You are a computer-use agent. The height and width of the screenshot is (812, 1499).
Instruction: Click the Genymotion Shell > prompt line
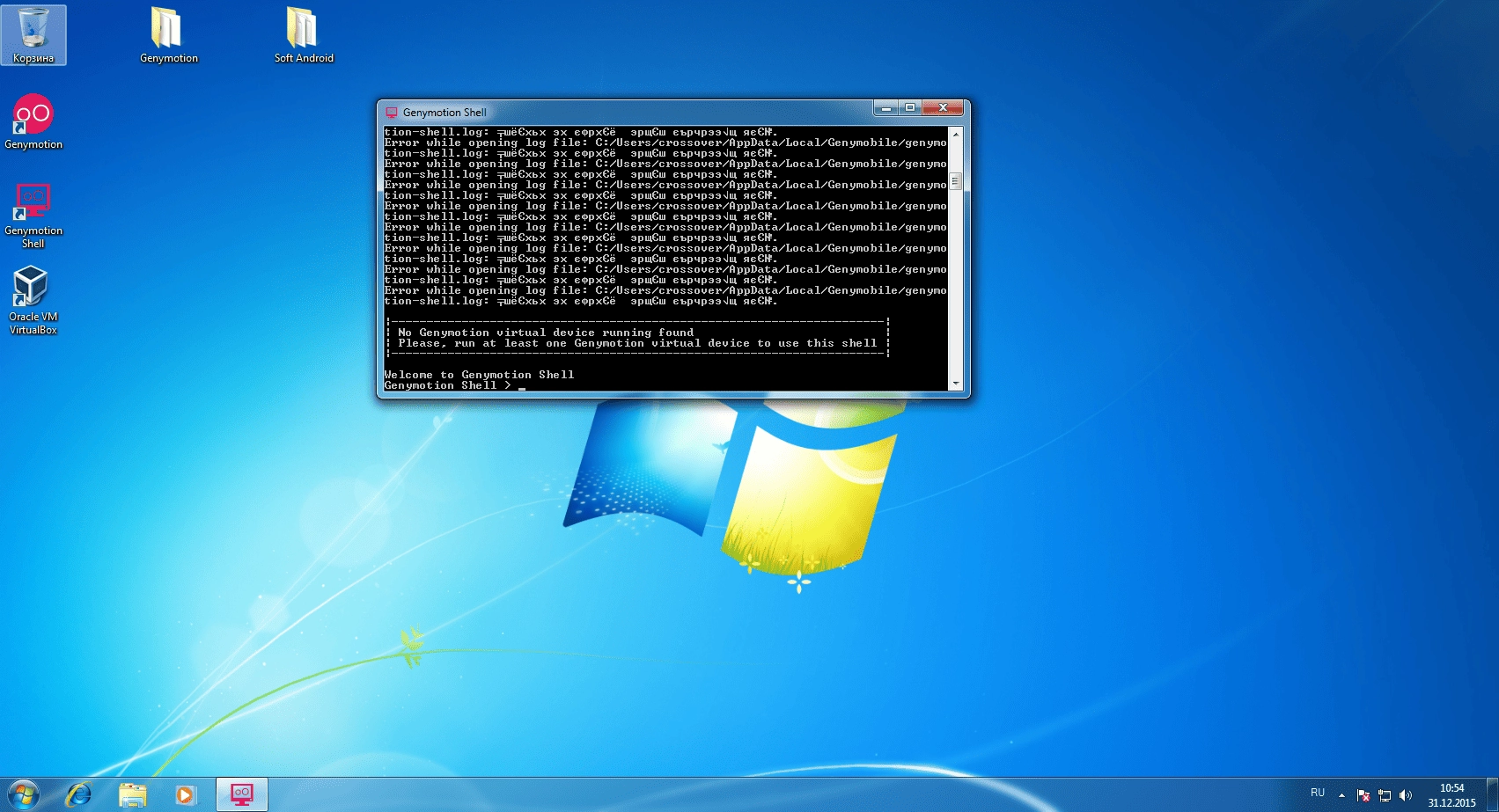click(454, 385)
